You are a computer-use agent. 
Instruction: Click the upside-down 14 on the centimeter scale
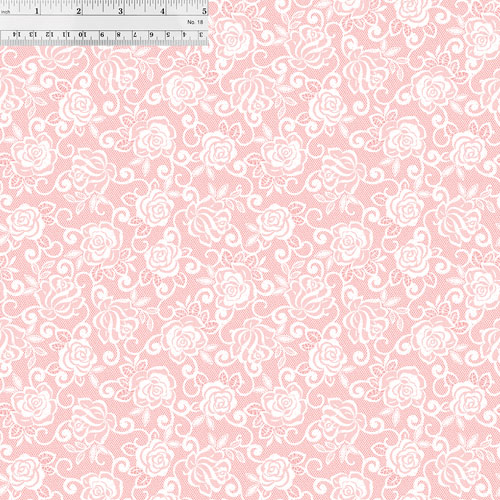click(x=17, y=34)
